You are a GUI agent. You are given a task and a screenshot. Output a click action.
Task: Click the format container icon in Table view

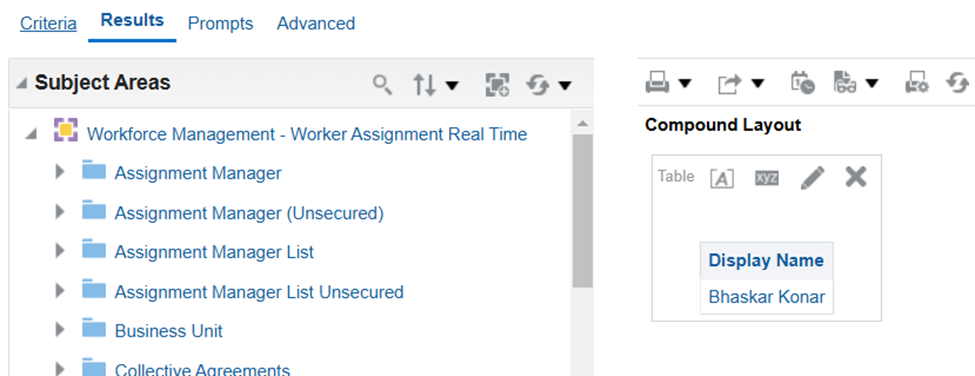click(x=721, y=178)
